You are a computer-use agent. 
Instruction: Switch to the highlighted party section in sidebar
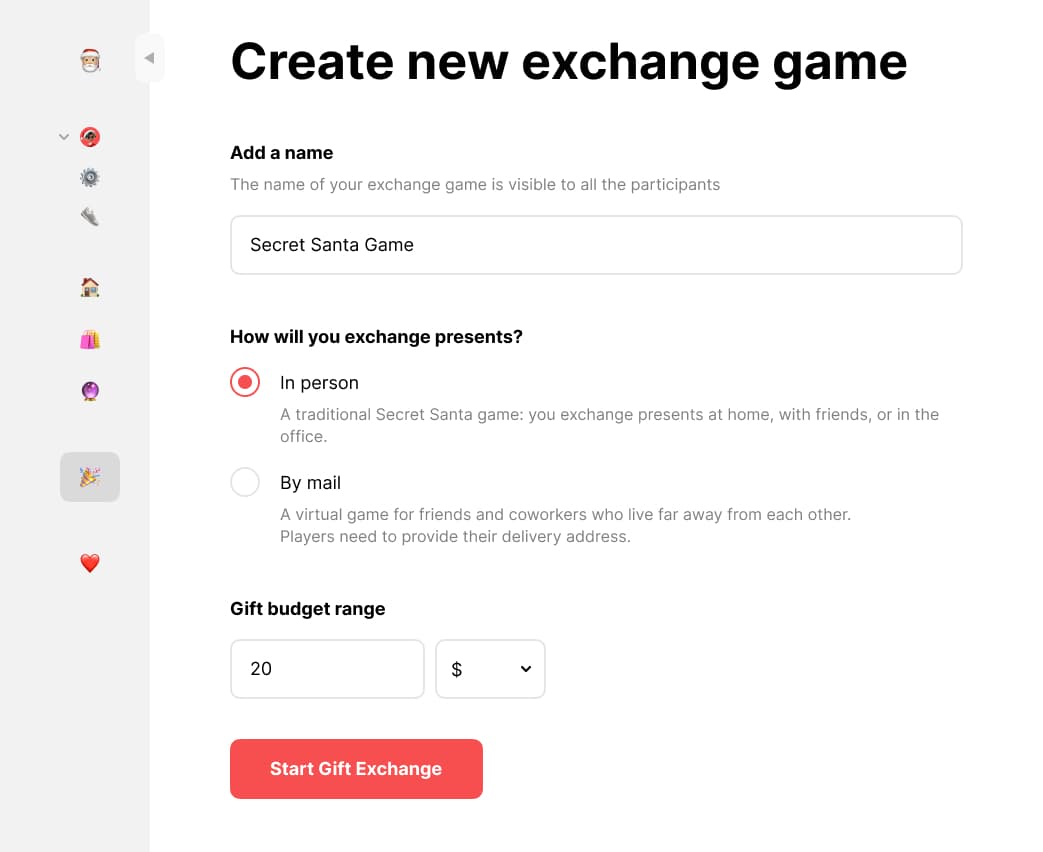pos(89,477)
